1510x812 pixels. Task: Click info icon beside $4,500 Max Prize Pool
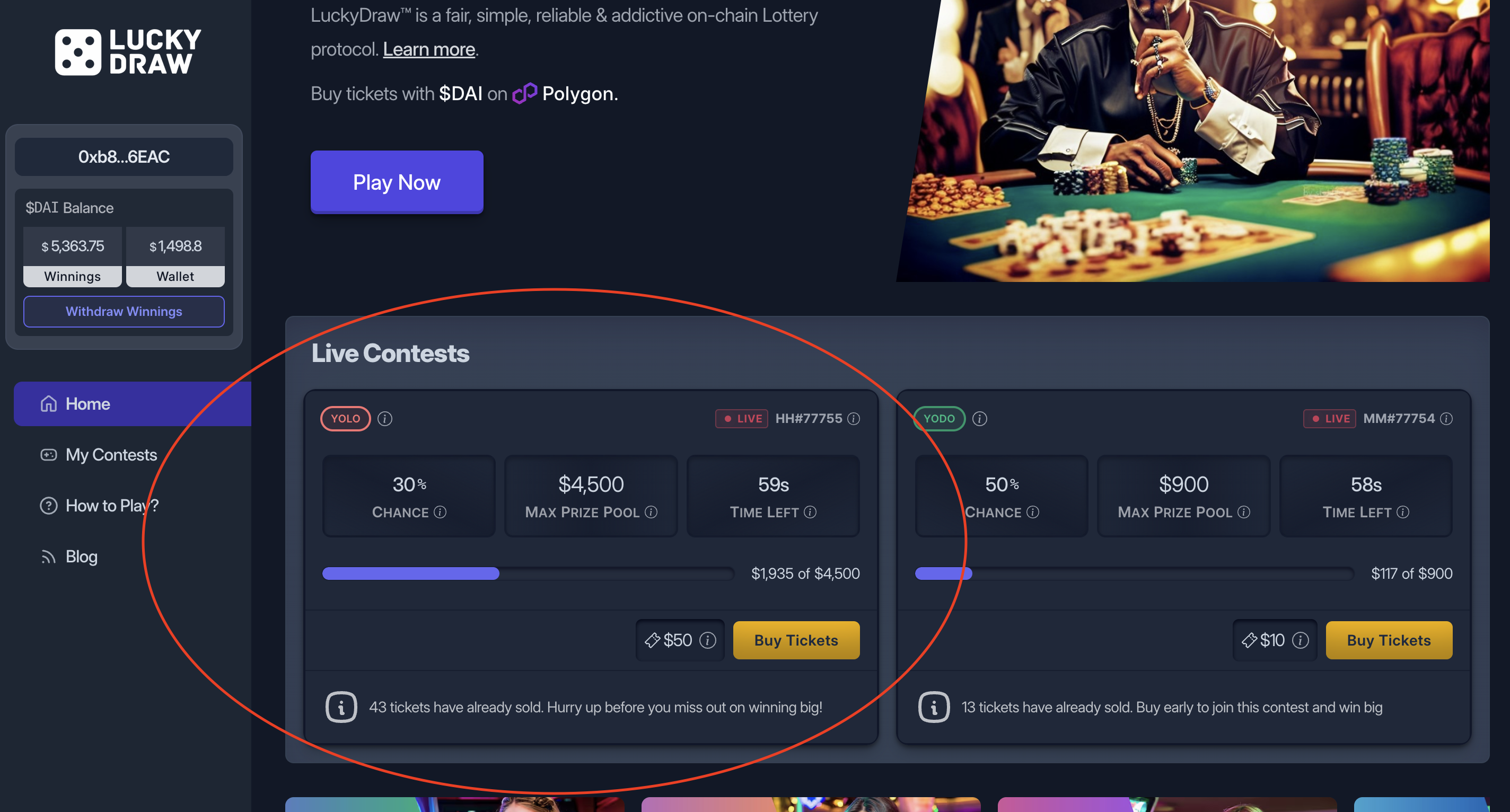(651, 512)
